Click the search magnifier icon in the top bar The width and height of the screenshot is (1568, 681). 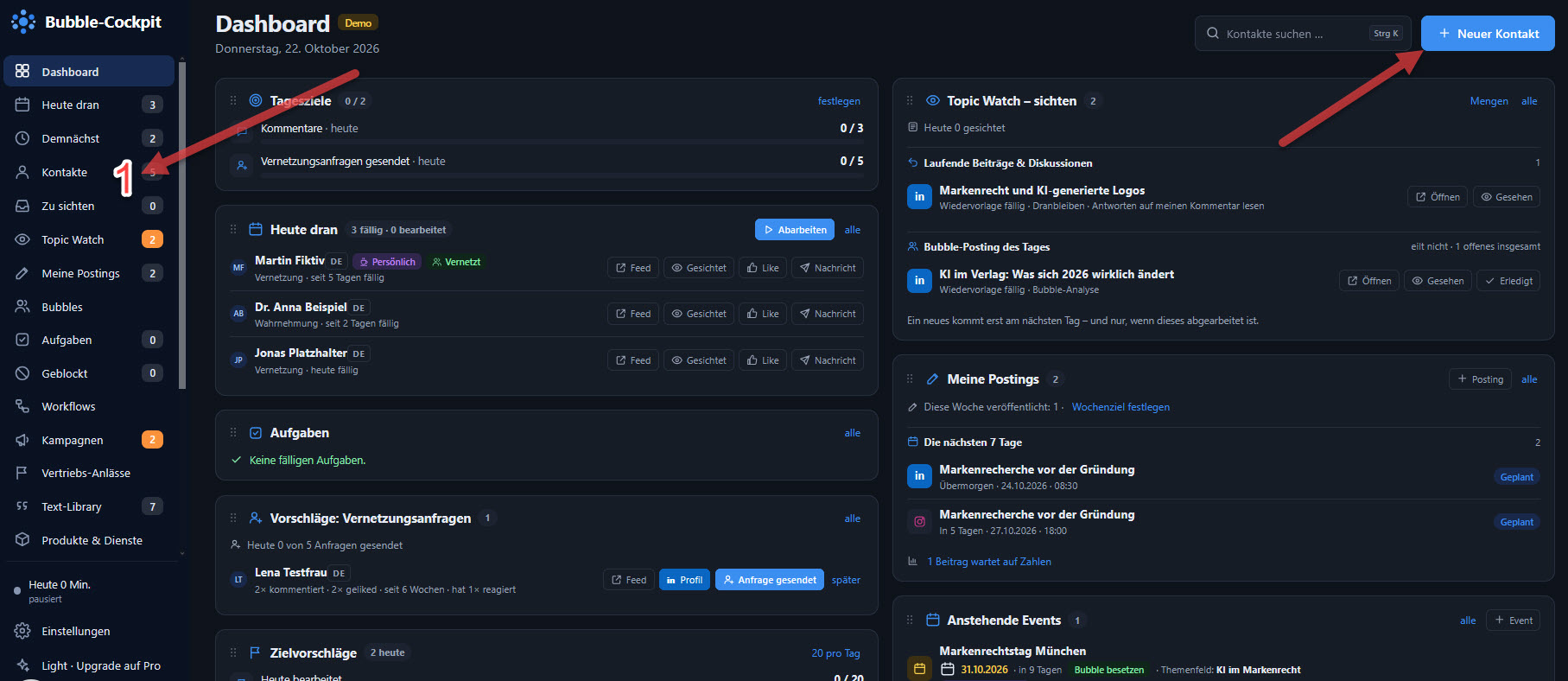click(x=1213, y=34)
